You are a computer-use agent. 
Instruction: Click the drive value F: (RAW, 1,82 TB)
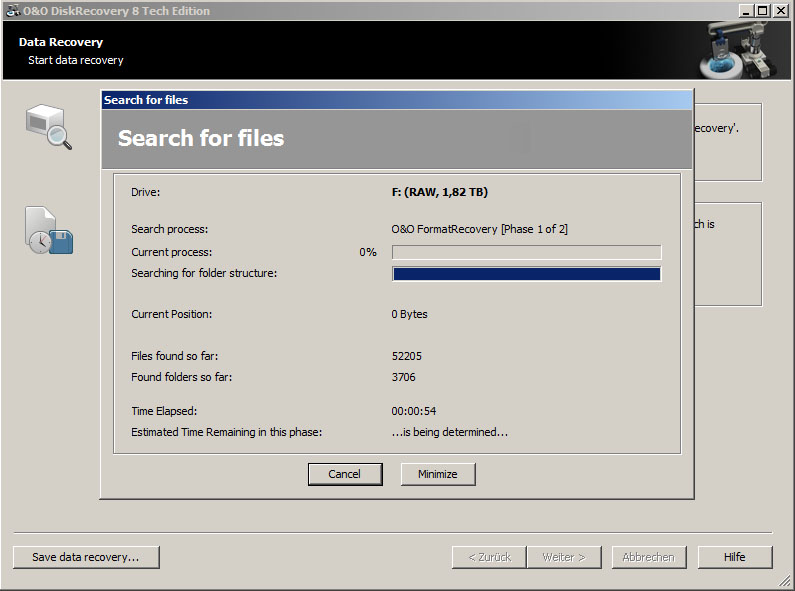(x=440, y=192)
